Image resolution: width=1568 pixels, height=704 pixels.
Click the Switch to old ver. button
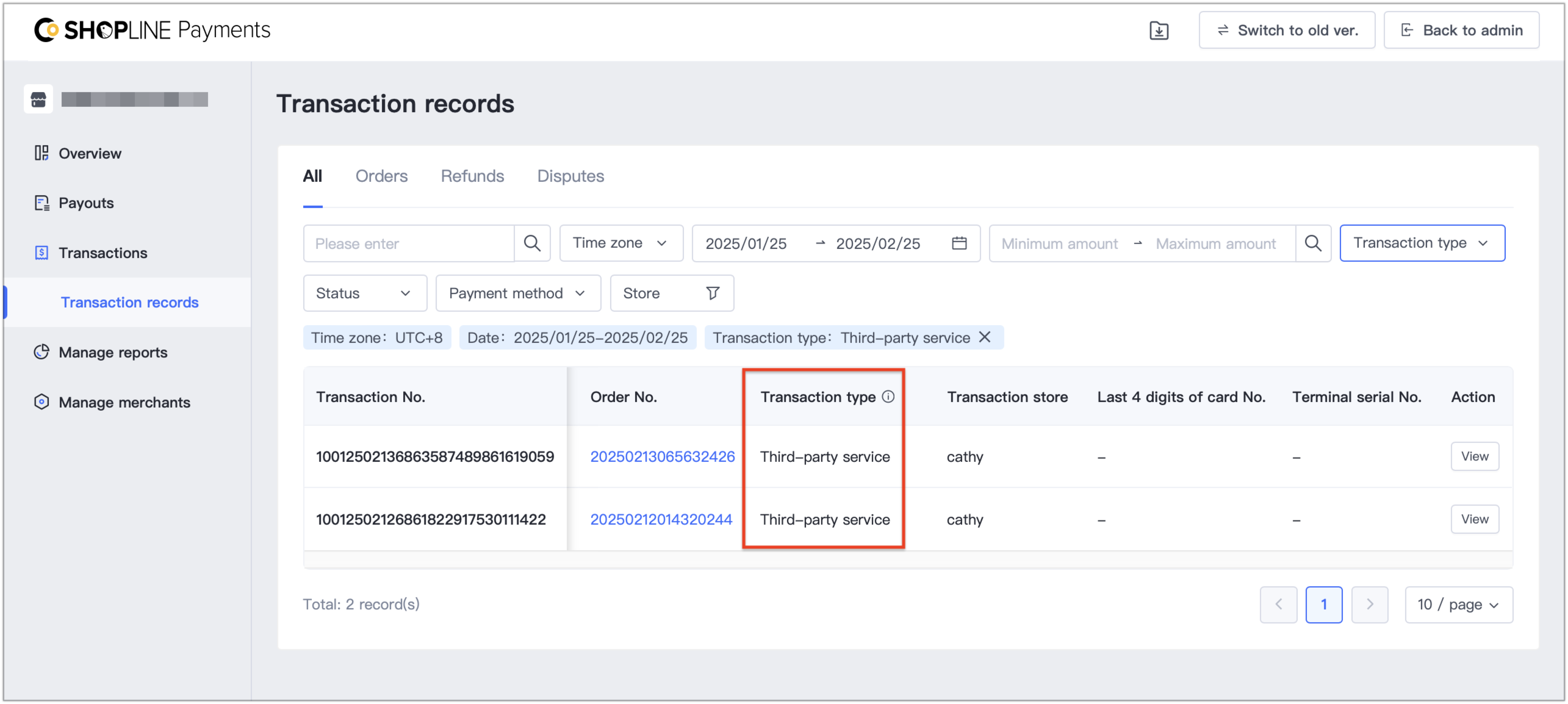point(1287,31)
